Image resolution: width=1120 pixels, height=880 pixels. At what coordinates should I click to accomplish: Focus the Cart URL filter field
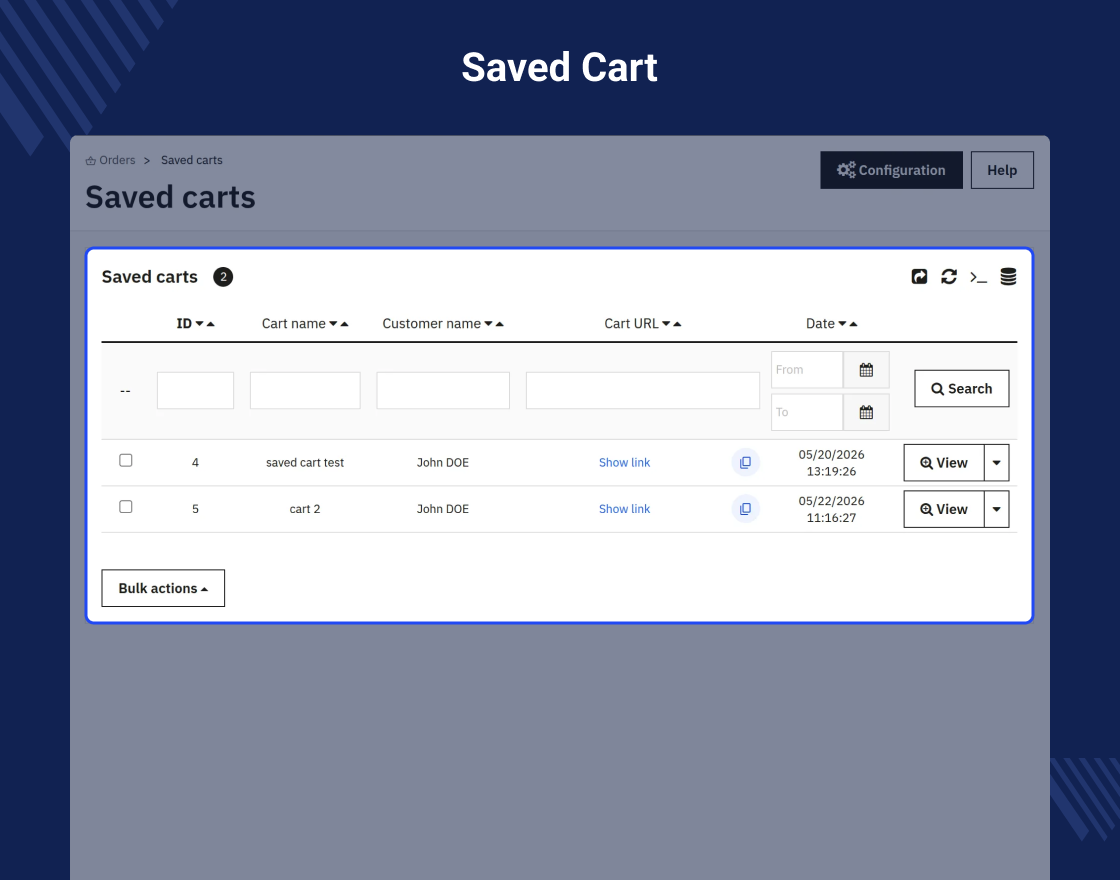pos(643,390)
